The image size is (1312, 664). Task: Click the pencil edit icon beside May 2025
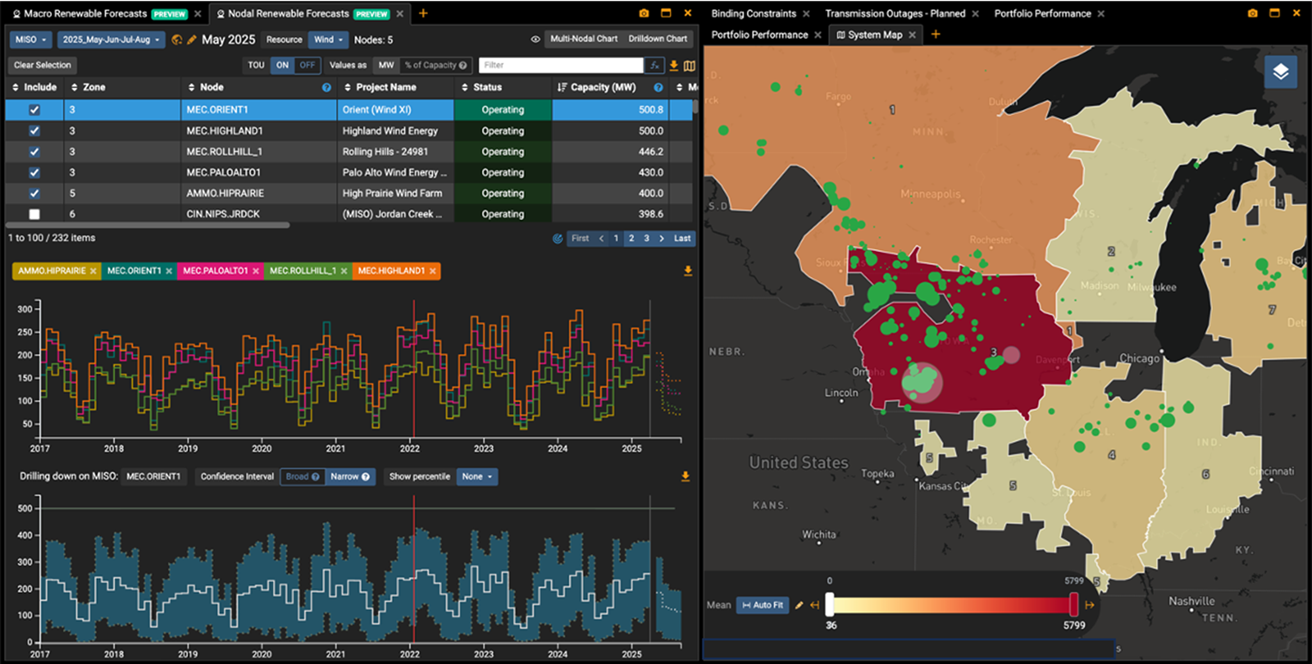point(191,40)
